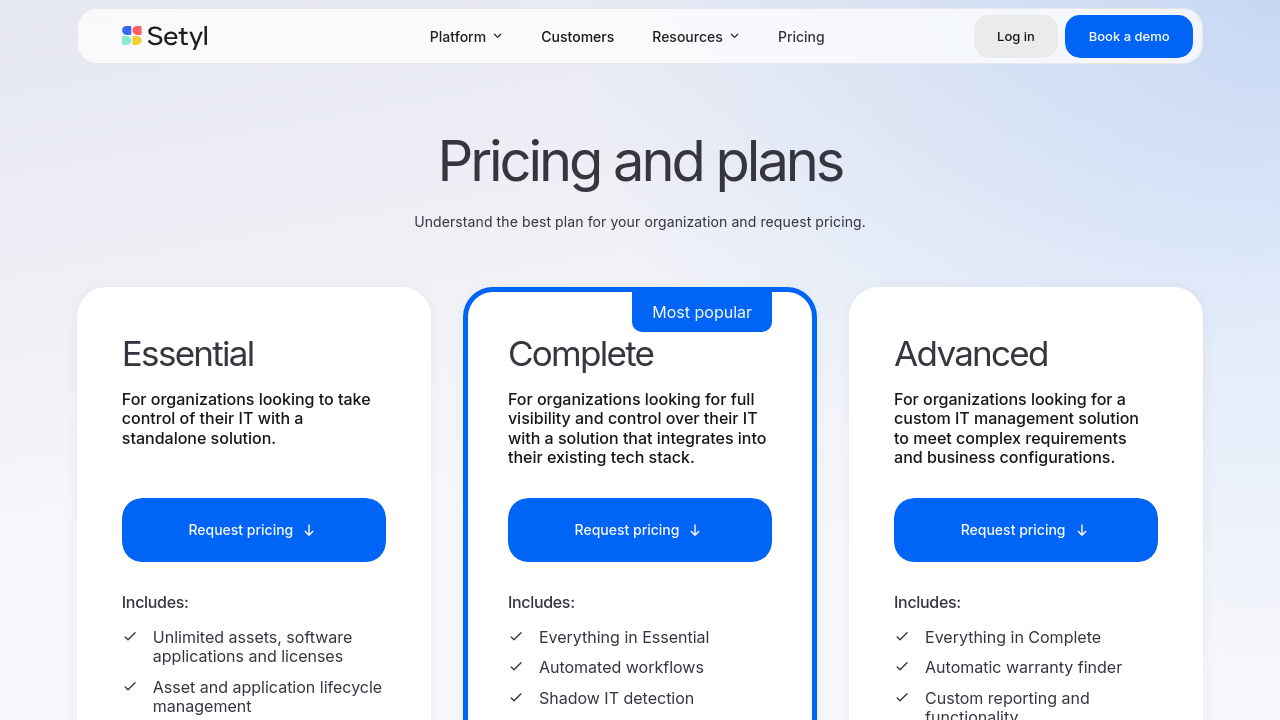
Task: Click the Setyl wordmark text
Action: pos(177,37)
